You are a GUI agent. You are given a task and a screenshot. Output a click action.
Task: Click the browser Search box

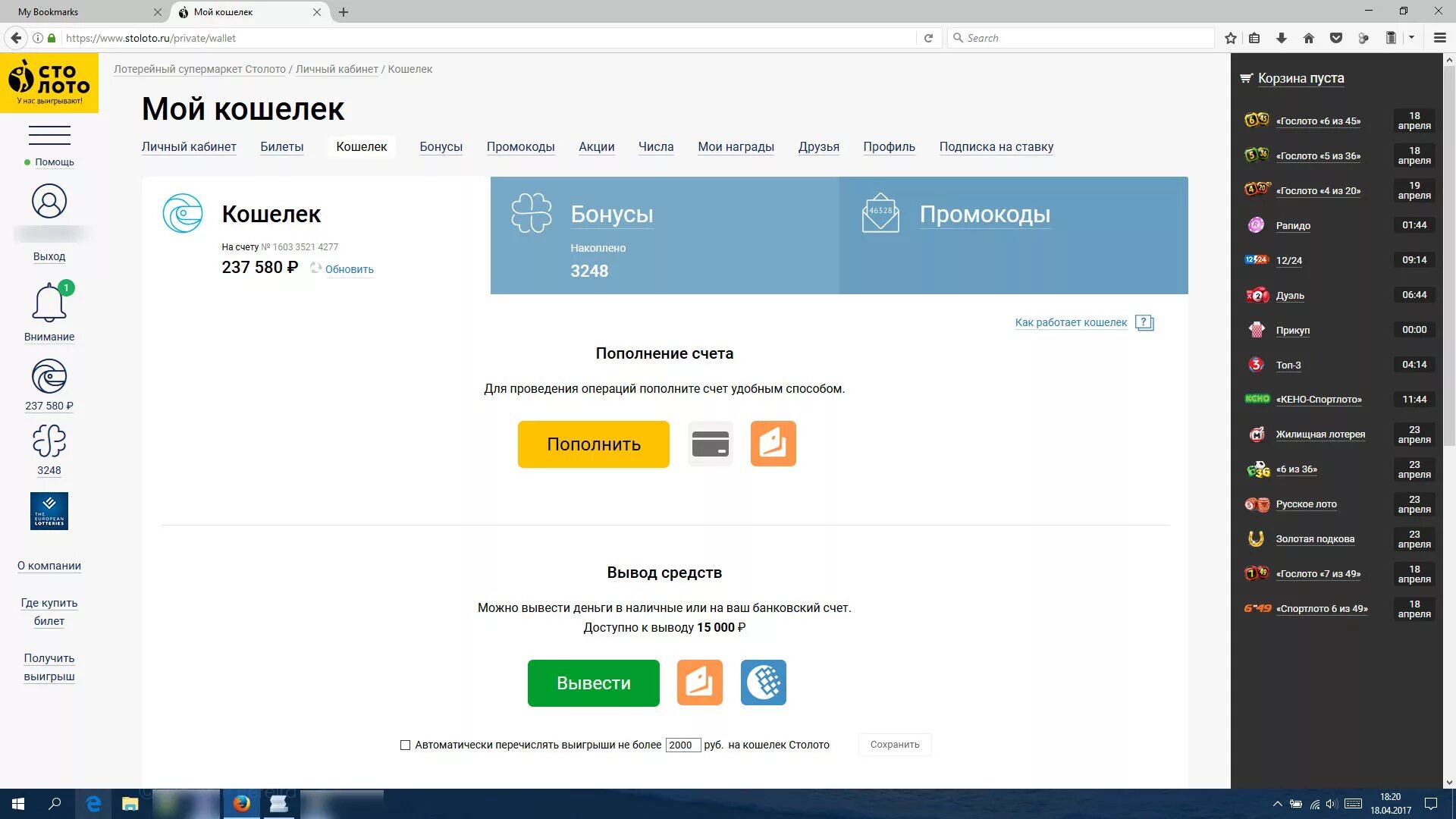click(x=1080, y=38)
